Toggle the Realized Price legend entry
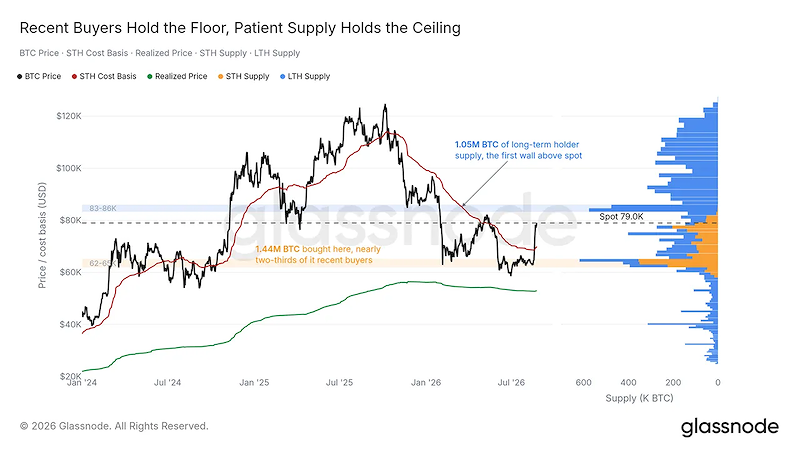 click(177, 76)
